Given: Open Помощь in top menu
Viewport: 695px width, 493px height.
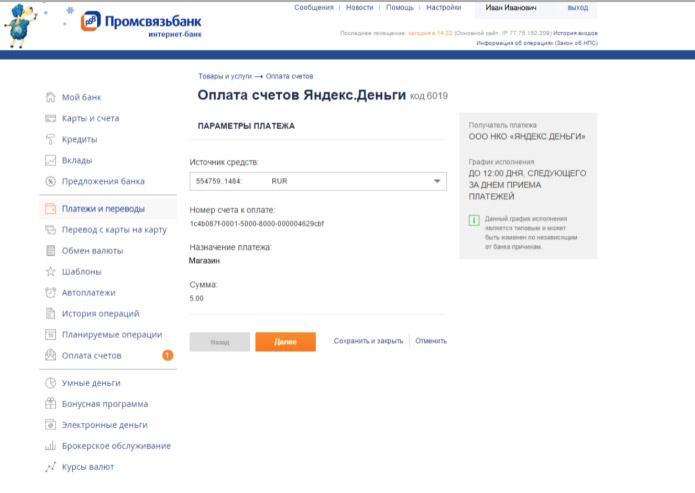Looking at the screenshot, I should (400, 8).
